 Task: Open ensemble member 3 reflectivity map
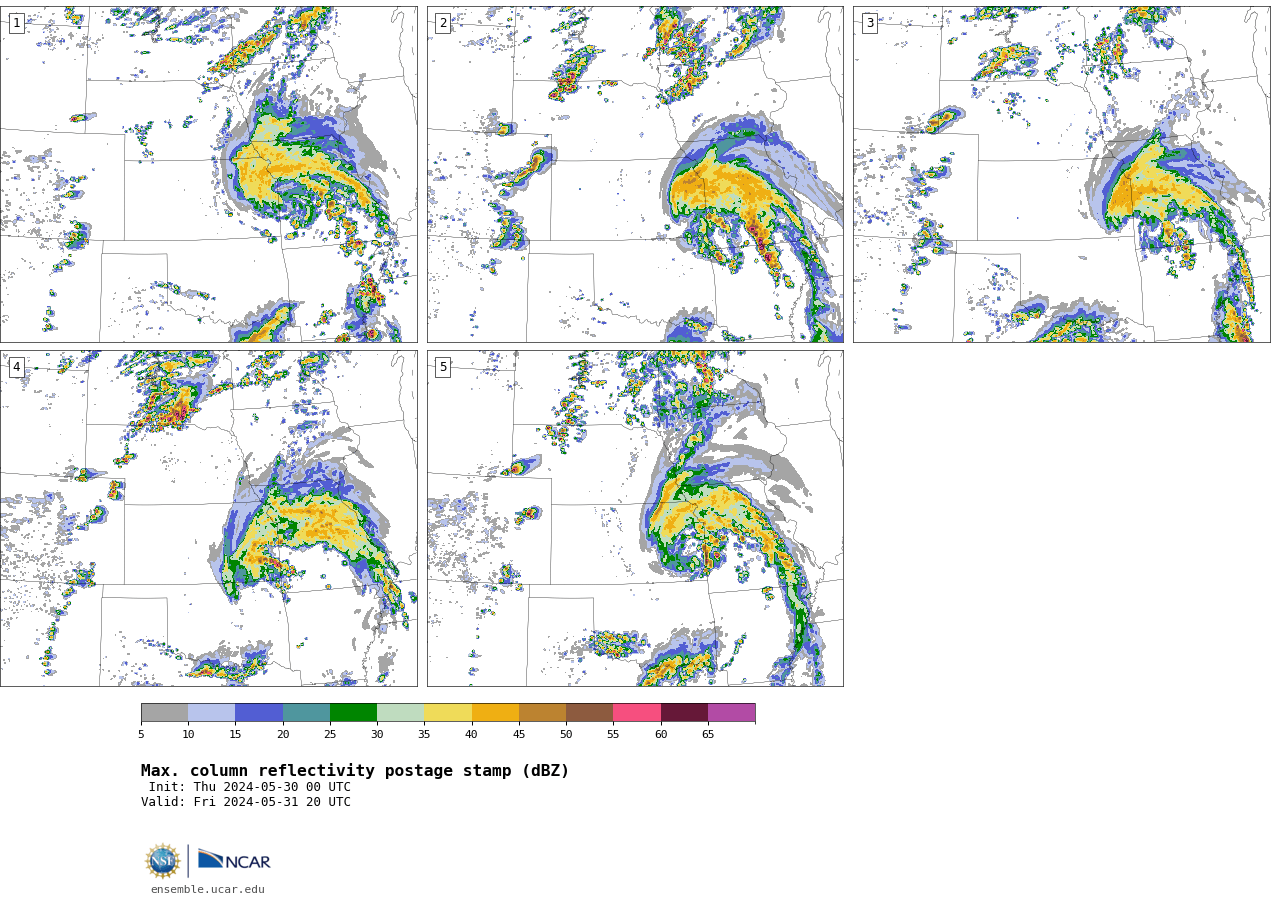(x=1062, y=175)
